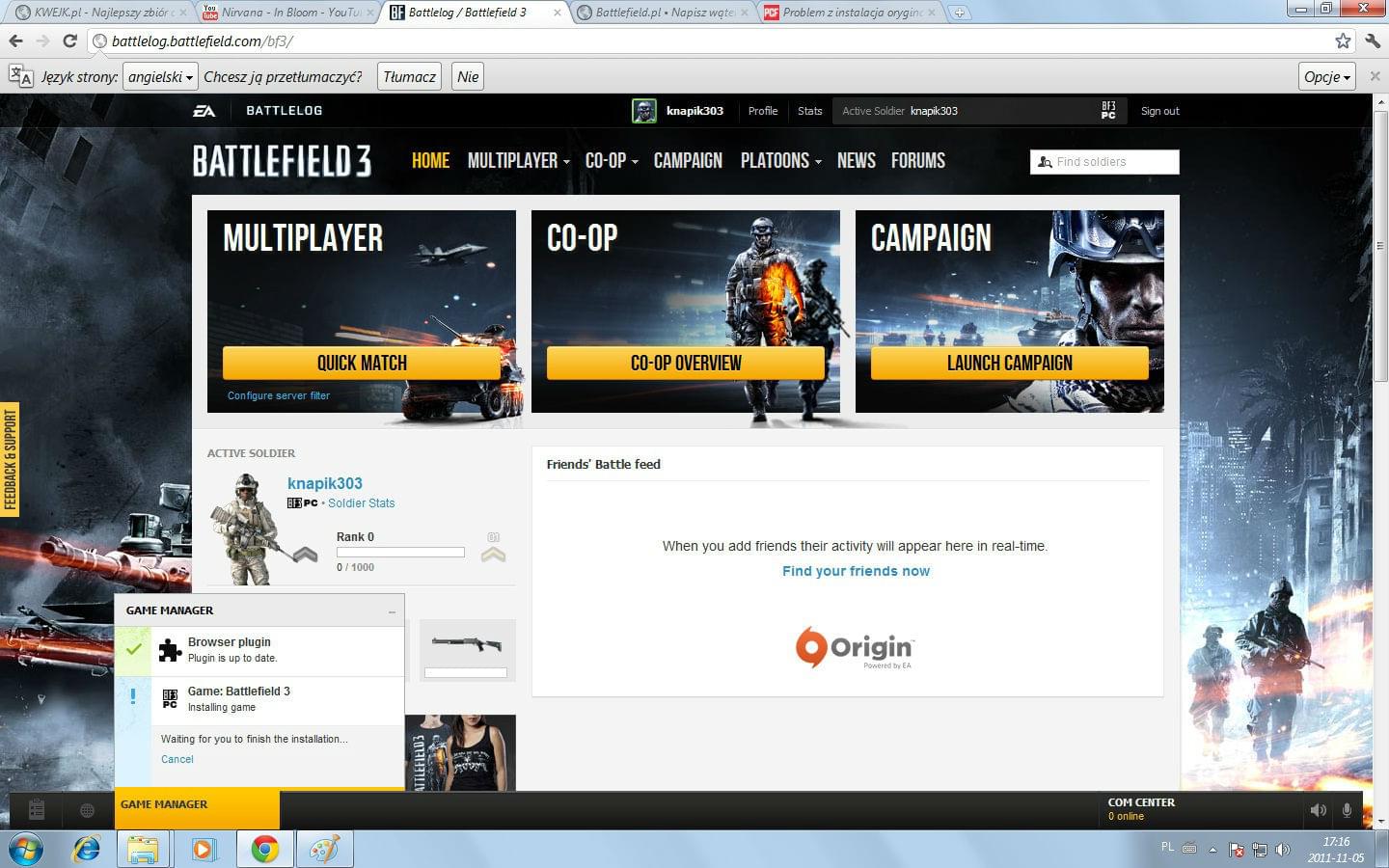Open Paint from the taskbar

pos(325,850)
